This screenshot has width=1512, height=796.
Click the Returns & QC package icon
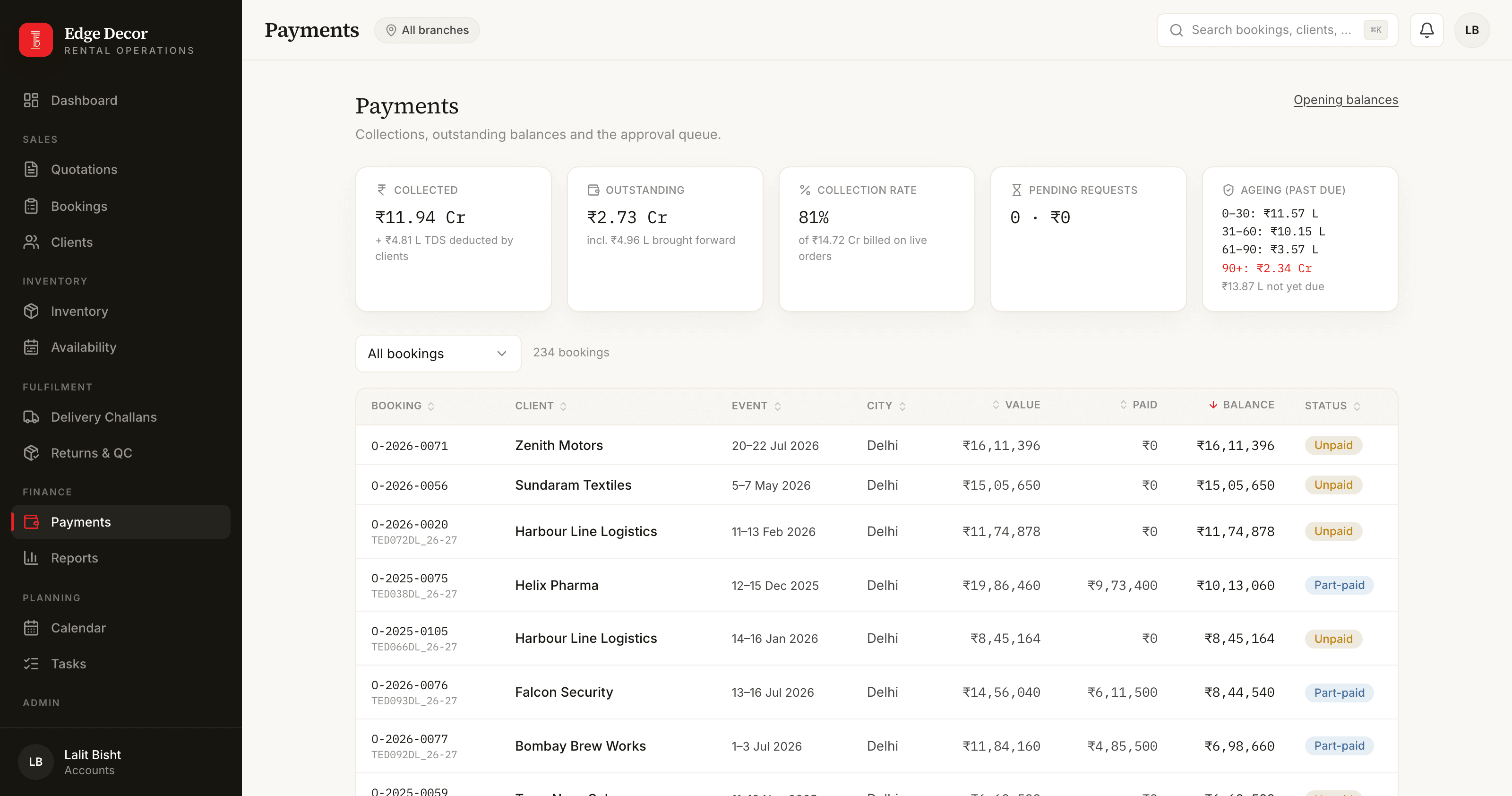31,453
